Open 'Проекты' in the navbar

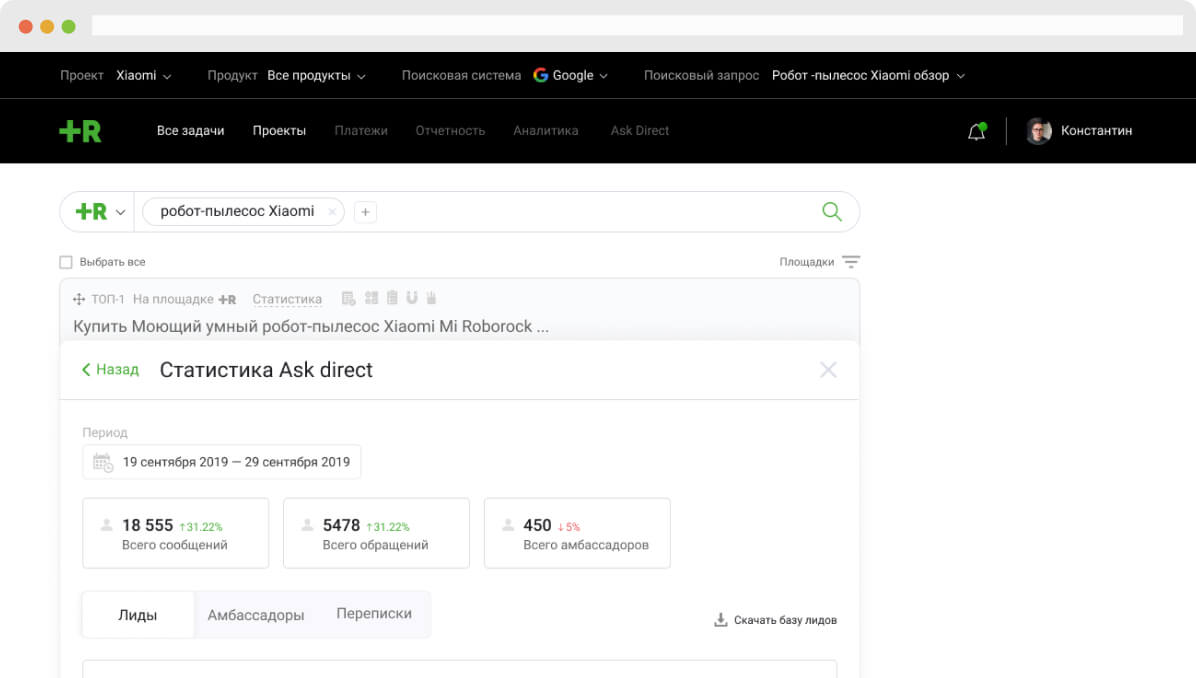(279, 130)
